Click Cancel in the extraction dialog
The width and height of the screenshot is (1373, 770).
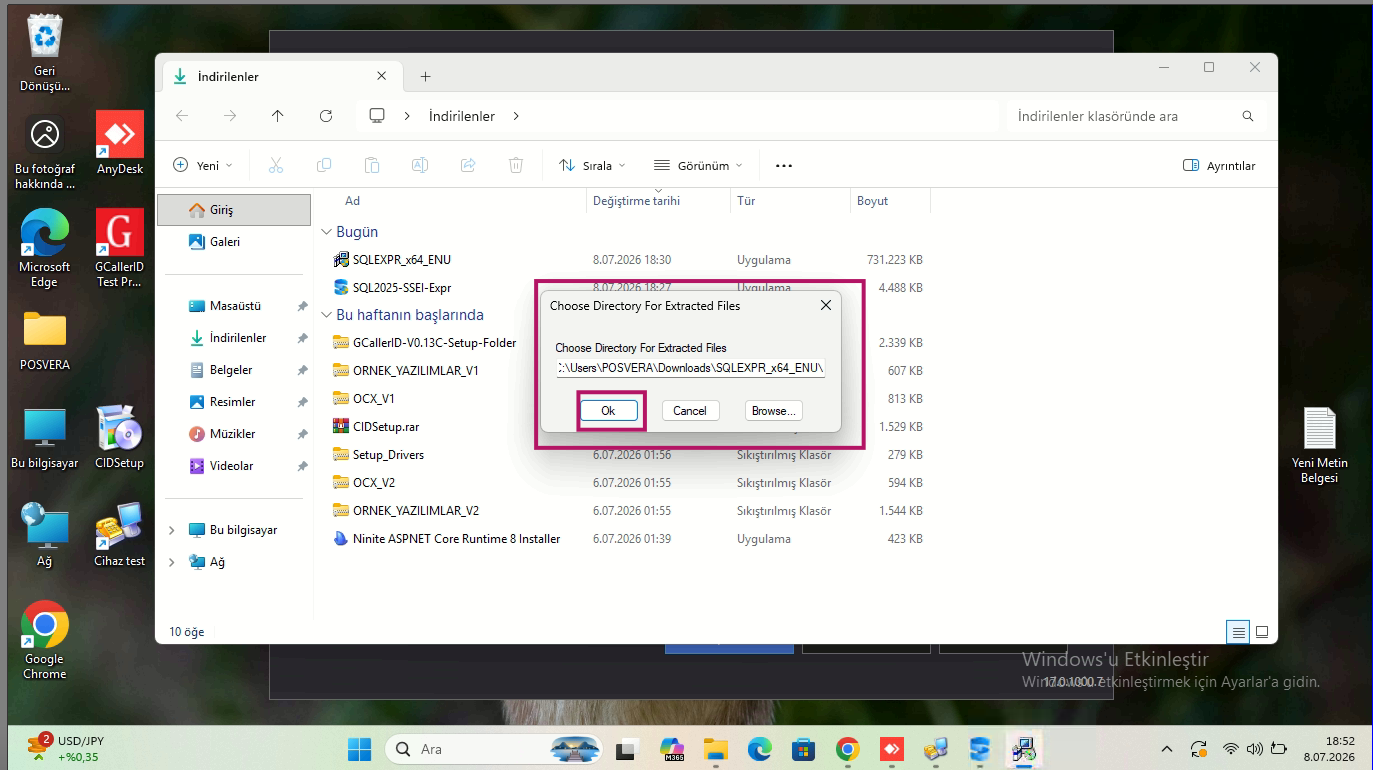[690, 411]
